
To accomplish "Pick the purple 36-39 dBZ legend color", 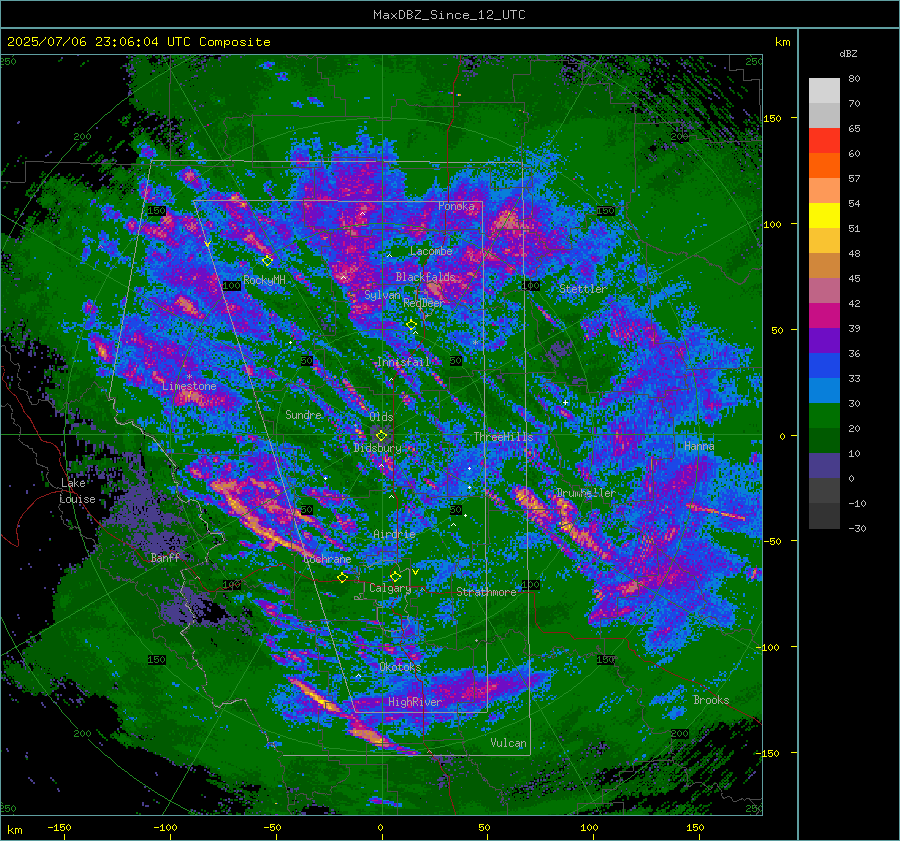I will pyautogui.click(x=824, y=341).
